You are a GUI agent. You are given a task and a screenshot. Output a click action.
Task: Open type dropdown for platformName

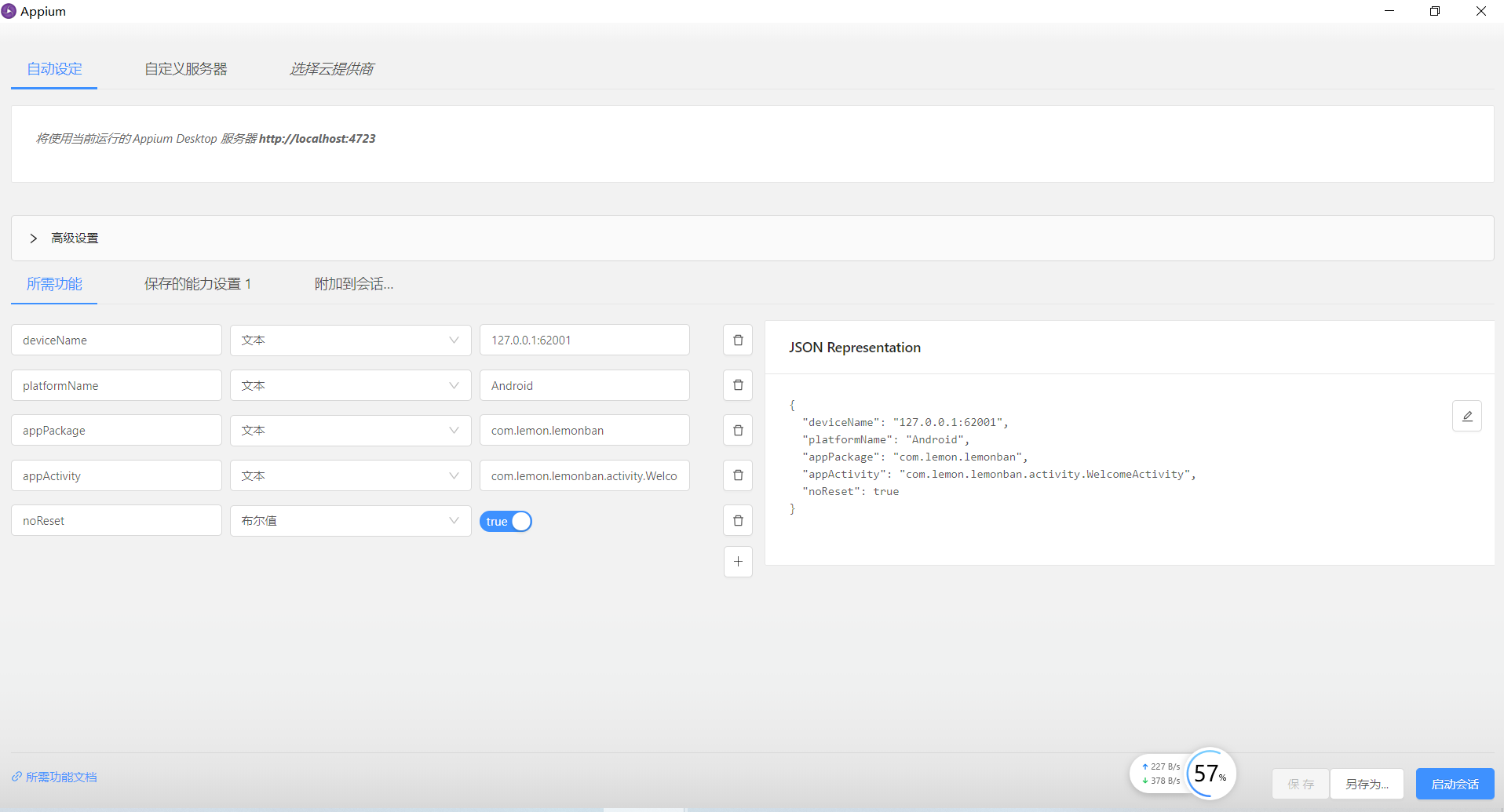(x=350, y=385)
